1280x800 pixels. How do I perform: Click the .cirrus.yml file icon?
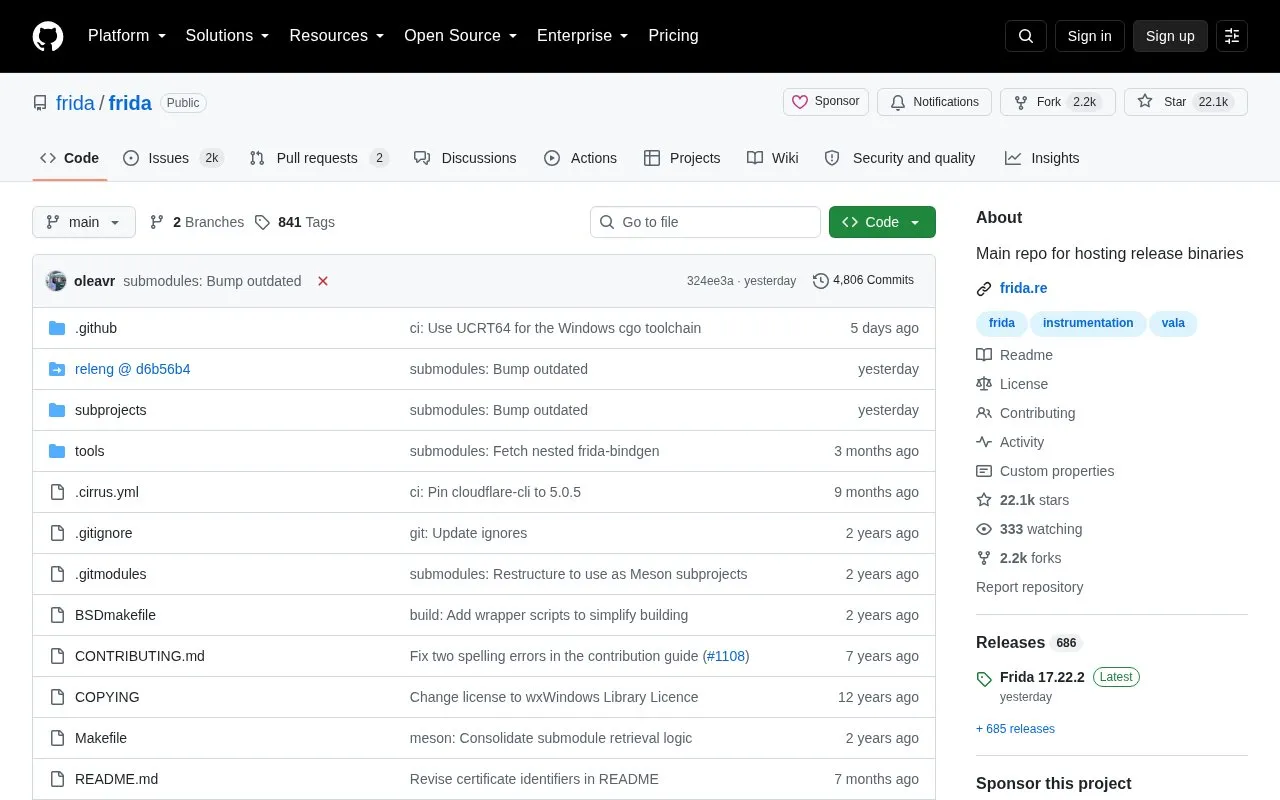point(57,492)
